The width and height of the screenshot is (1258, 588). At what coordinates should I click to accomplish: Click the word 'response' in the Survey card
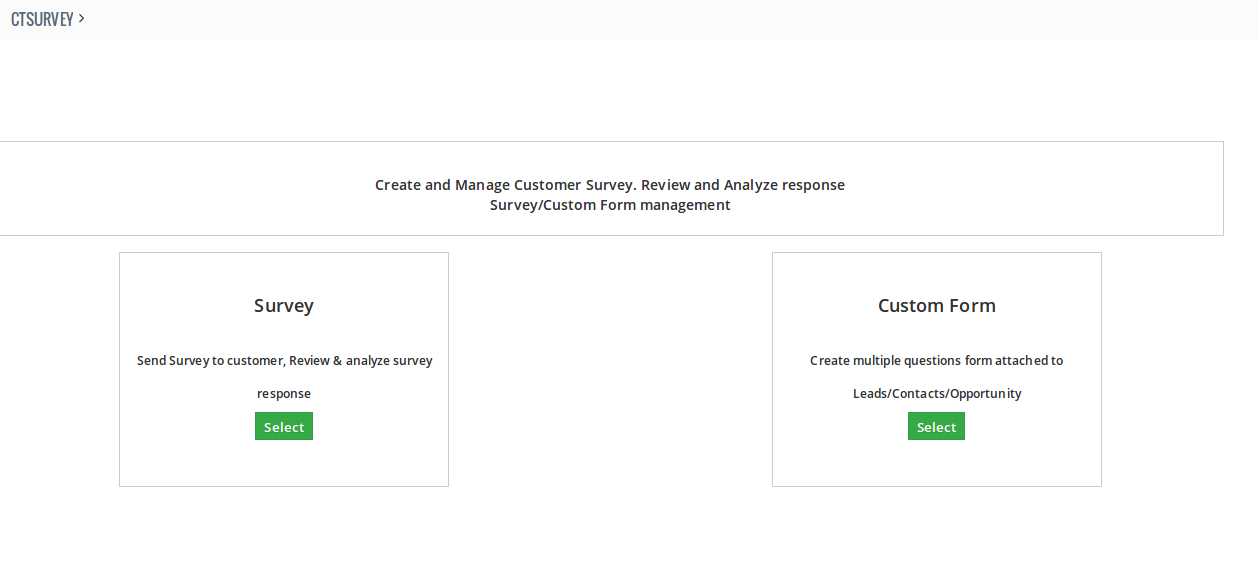(x=284, y=394)
